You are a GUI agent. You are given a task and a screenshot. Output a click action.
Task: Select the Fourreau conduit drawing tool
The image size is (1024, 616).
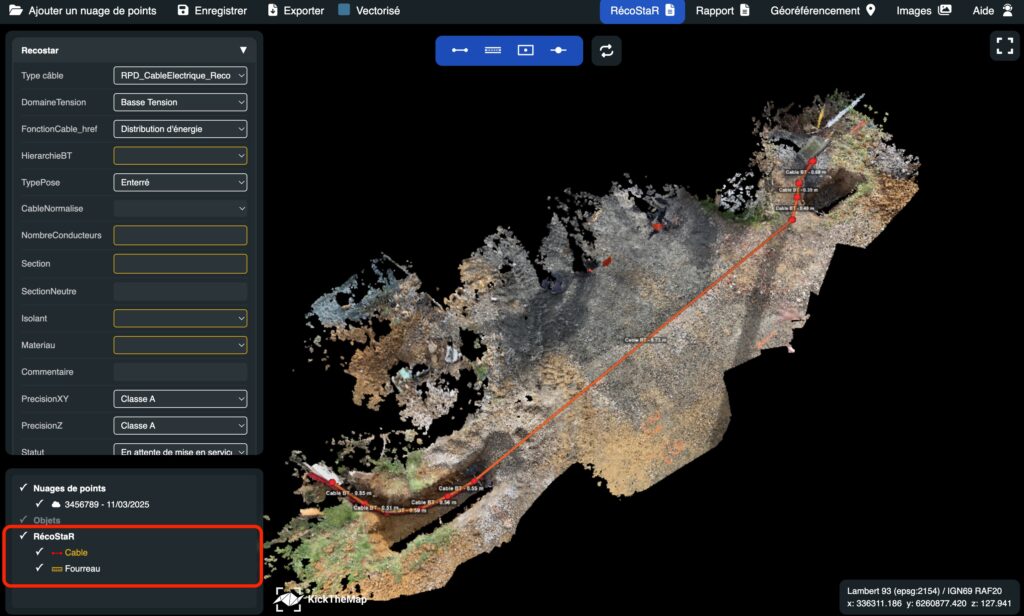[492, 50]
